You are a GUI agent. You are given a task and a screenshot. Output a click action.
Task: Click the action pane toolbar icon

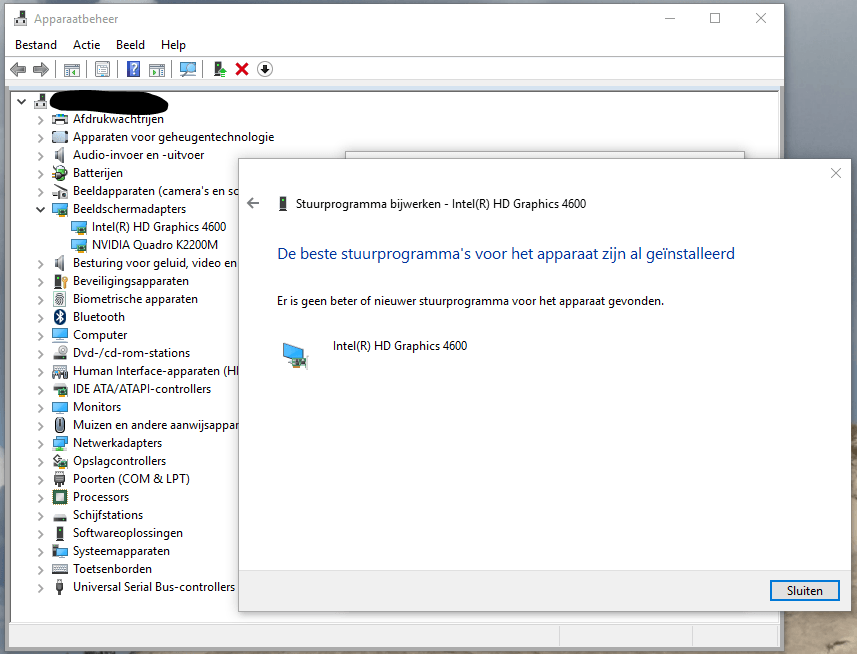click(157, 69)
